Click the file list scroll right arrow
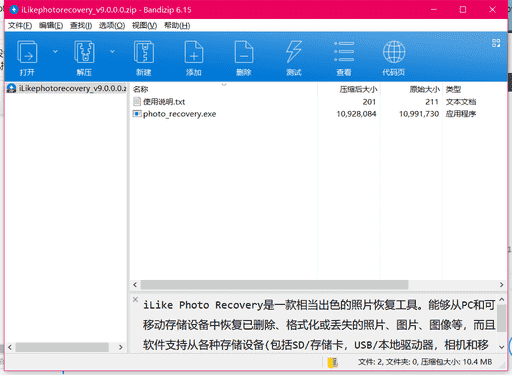This screenshot has width=512, height=375. pyautogui.click(x=501, y=285)
